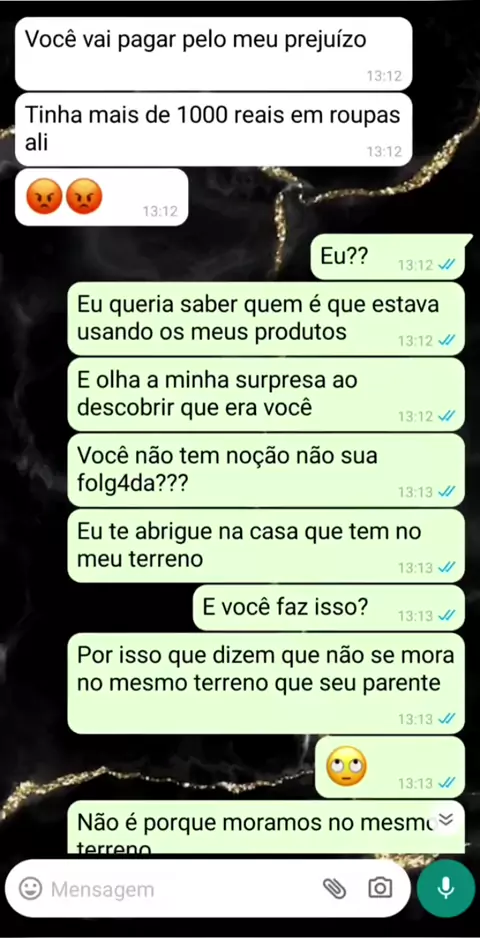This screenshot has width=480, height=938.
Task: Tap 'Tinha mais de 1000 reais' message
Action: point(214,129)
